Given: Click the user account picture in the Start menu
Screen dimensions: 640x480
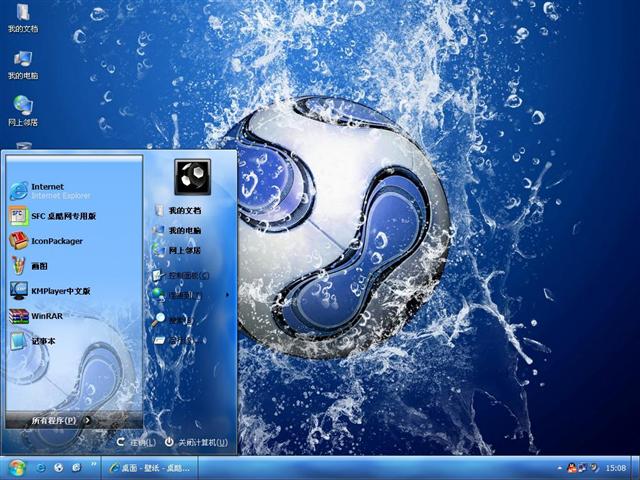Looking at the screenshot, I should click(190, 177).
